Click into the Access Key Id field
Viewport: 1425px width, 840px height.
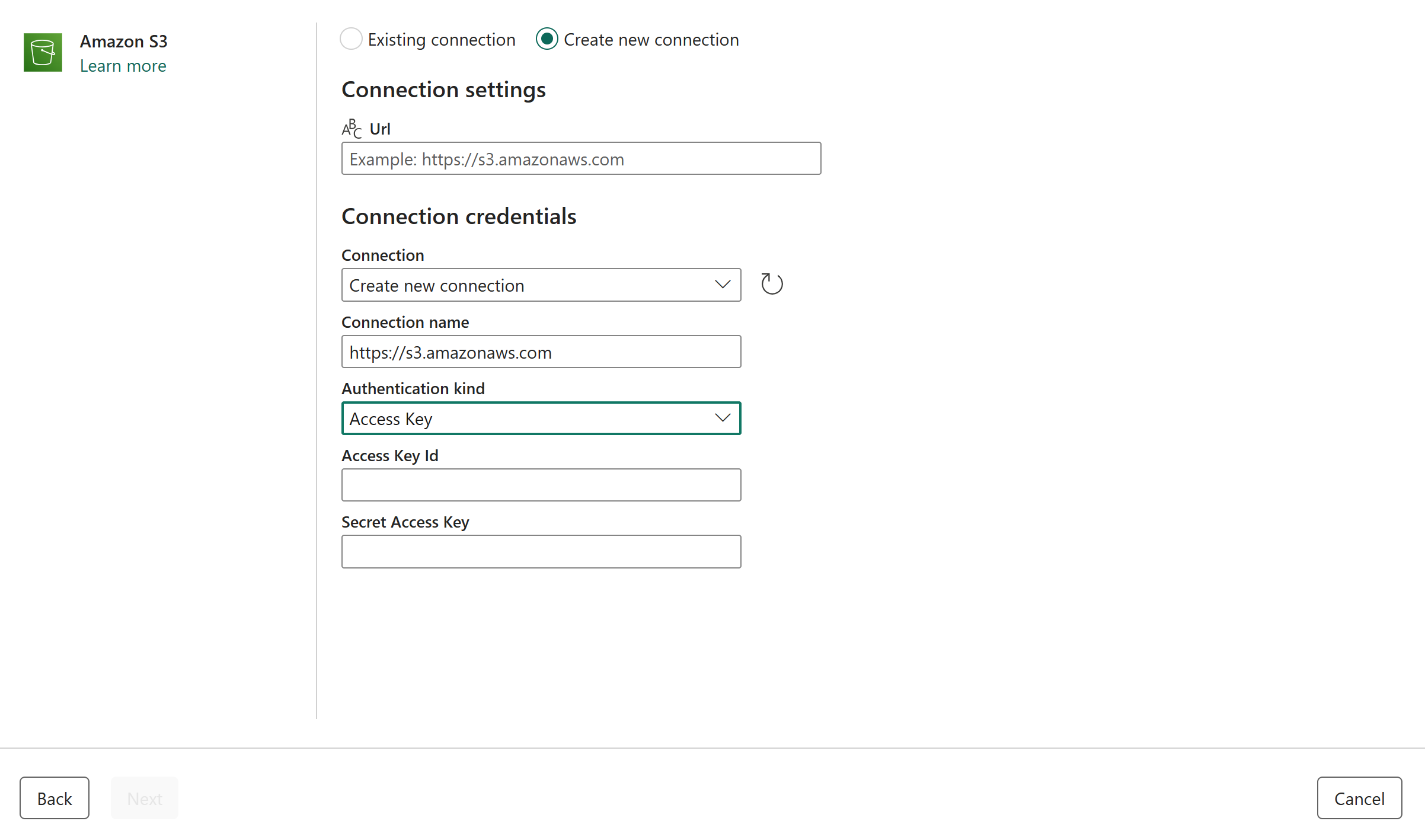[541, 485]
